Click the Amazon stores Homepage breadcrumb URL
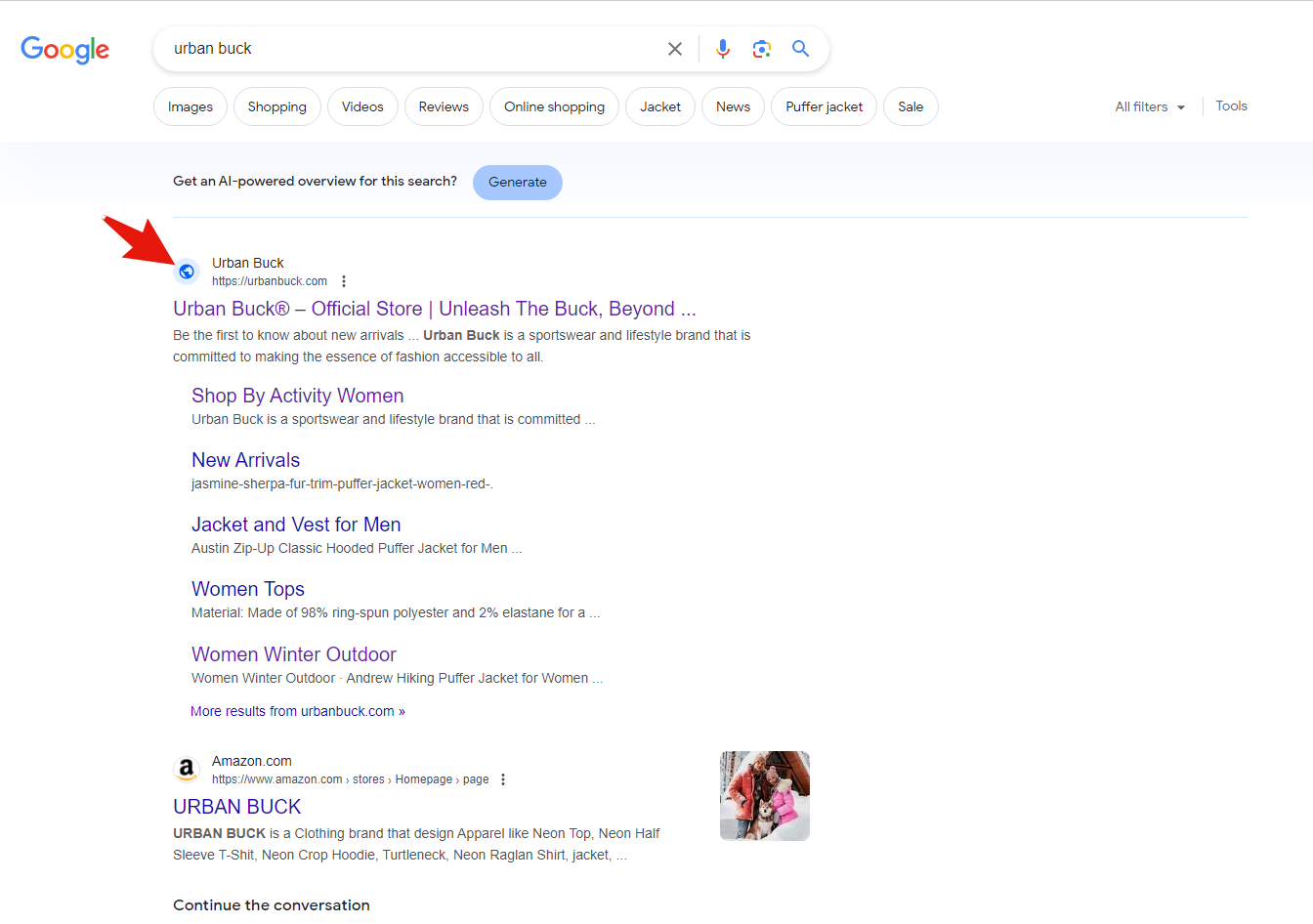1313x924 pixels. point(351,779)
